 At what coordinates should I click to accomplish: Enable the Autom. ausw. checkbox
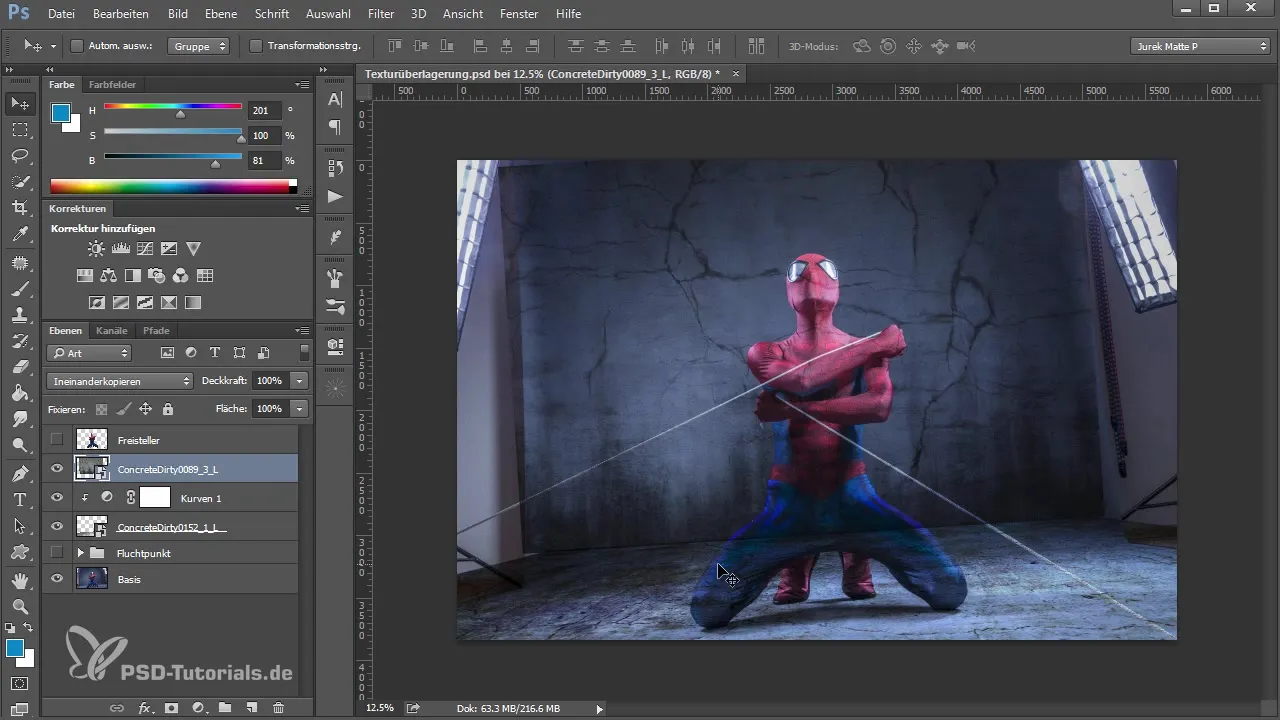(x=77, y=46)
